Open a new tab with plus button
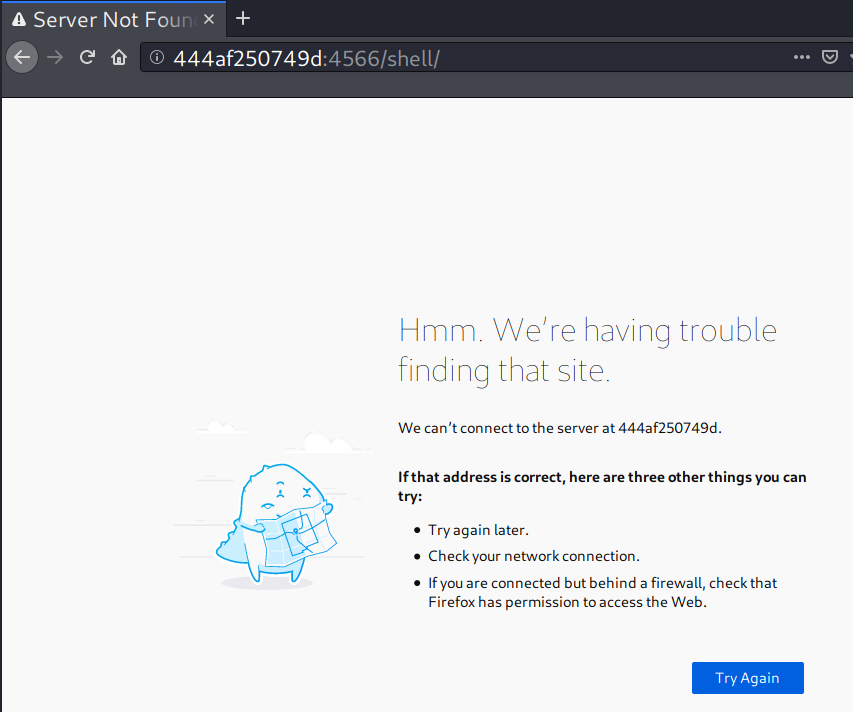Screen dimensions: 853x712 click(x=242, y=19)
